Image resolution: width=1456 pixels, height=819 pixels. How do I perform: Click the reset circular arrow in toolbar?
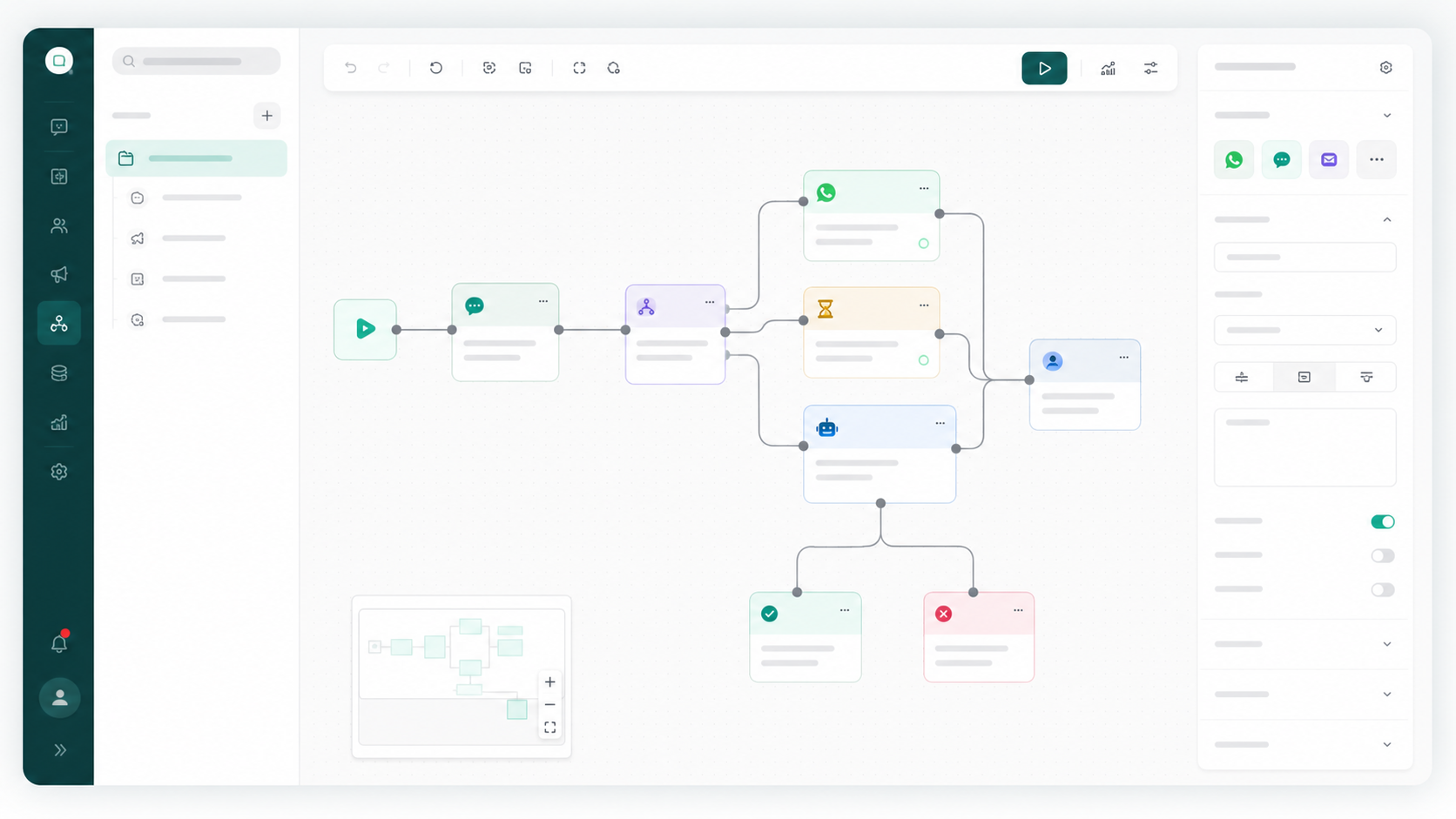436,68
